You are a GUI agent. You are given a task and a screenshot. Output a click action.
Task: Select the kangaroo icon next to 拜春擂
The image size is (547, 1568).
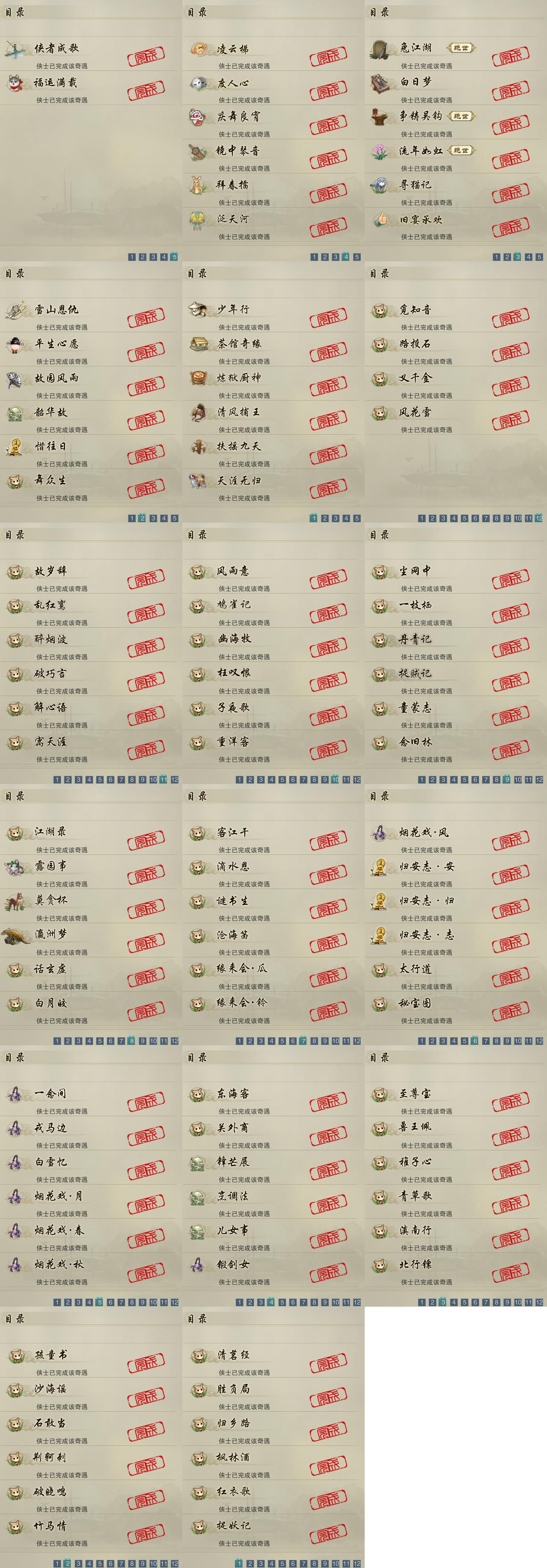[x=198, y=185]
